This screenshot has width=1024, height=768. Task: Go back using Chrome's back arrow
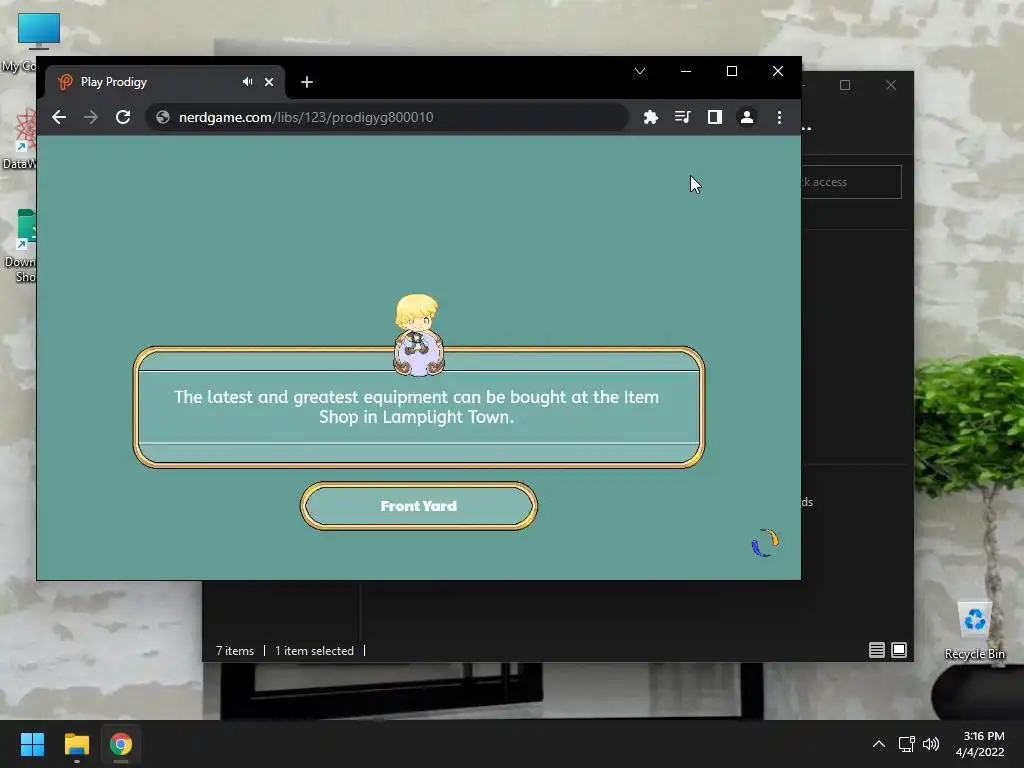(59, 117)
